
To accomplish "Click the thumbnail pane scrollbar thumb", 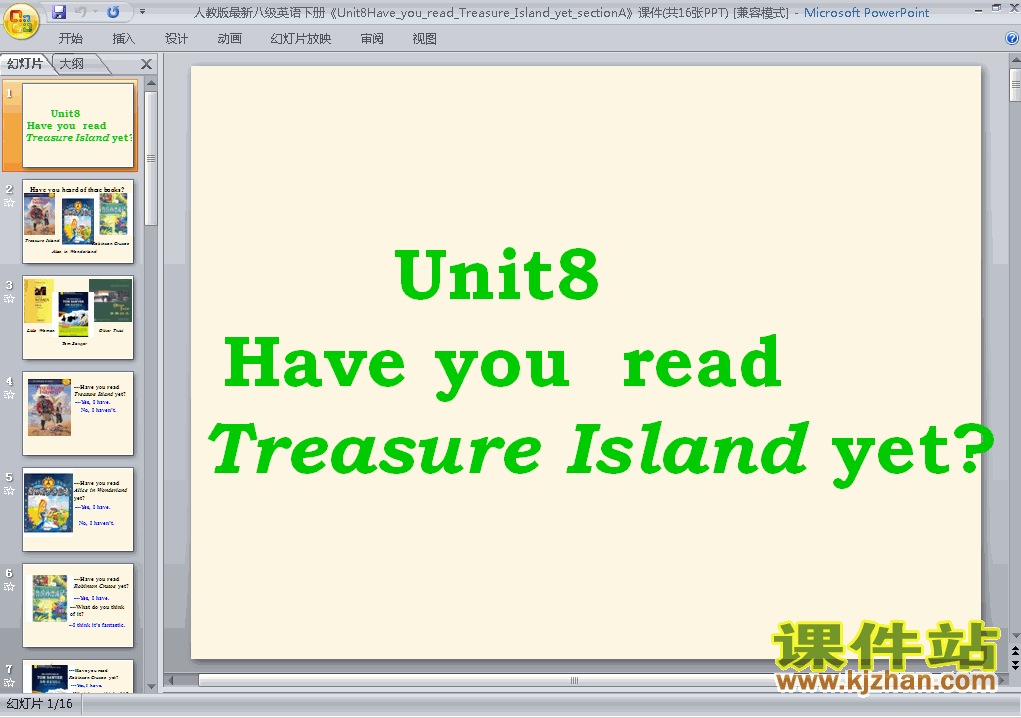I will (151, 158).
